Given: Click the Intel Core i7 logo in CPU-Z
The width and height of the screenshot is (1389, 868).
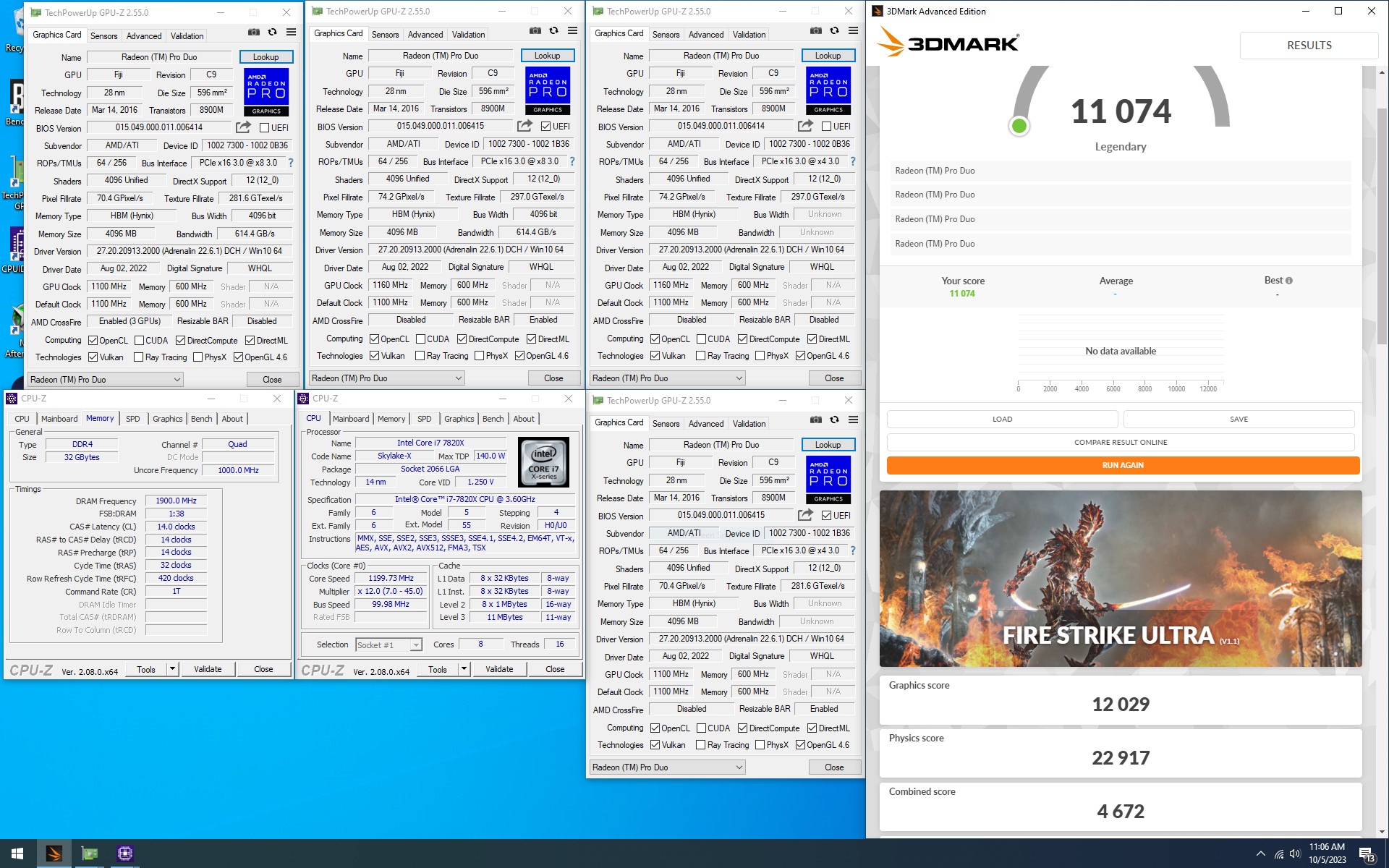Looking at the screenshot, I should [544, 462].
